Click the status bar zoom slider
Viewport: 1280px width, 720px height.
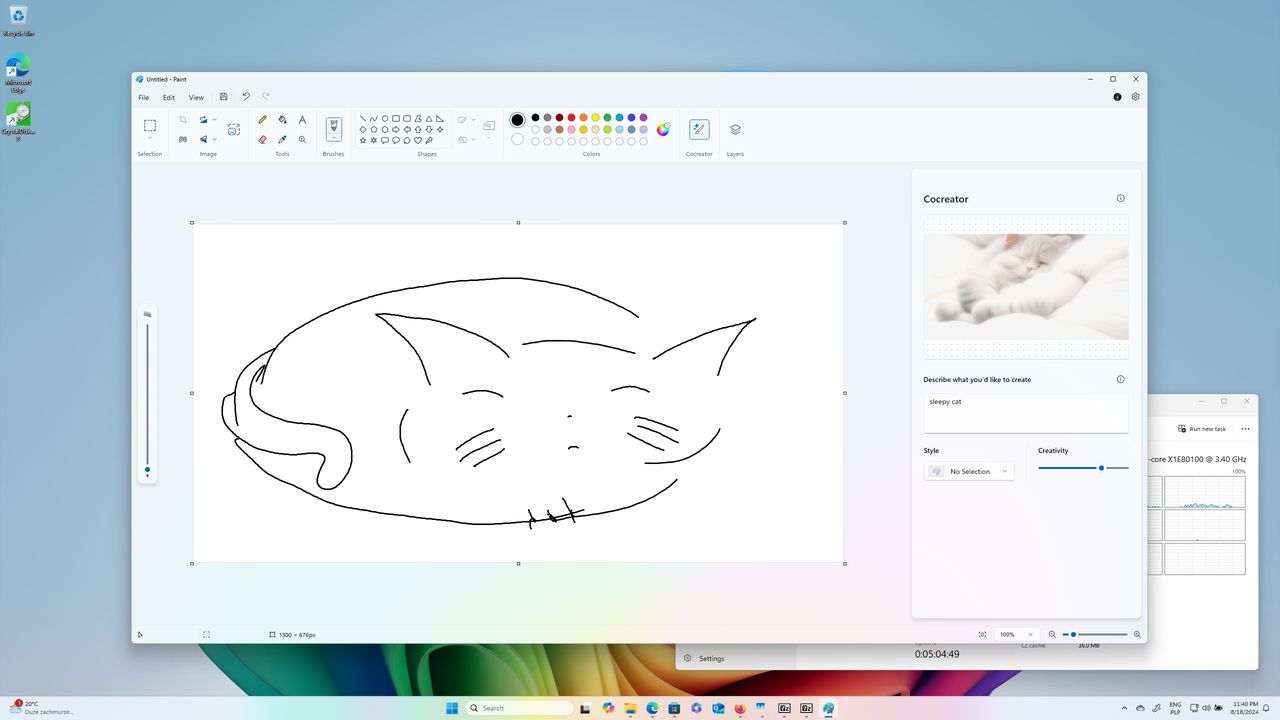[x=1095, y=634]
